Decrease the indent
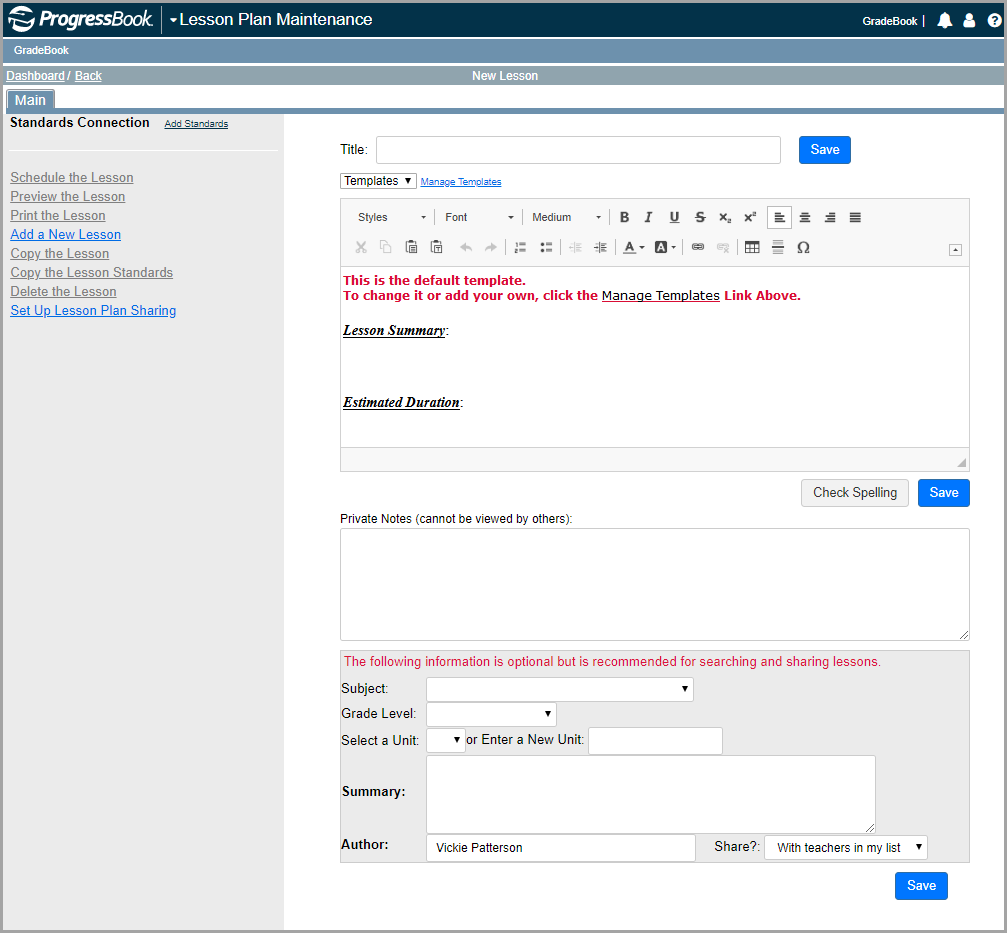The width and height of the screenshot is (1007, 933). pos(575,247)
